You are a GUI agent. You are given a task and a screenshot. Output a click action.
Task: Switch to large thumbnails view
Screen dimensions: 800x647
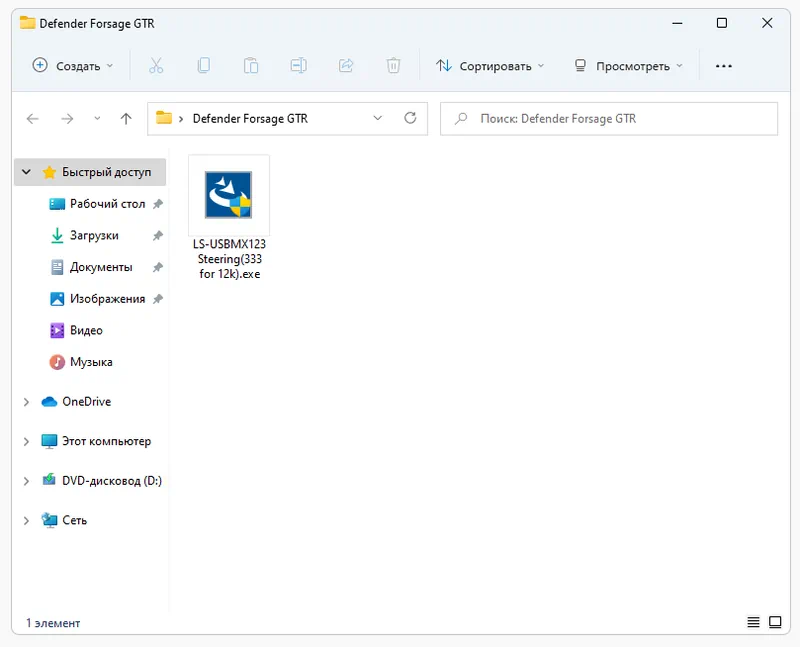click(777, 622)
